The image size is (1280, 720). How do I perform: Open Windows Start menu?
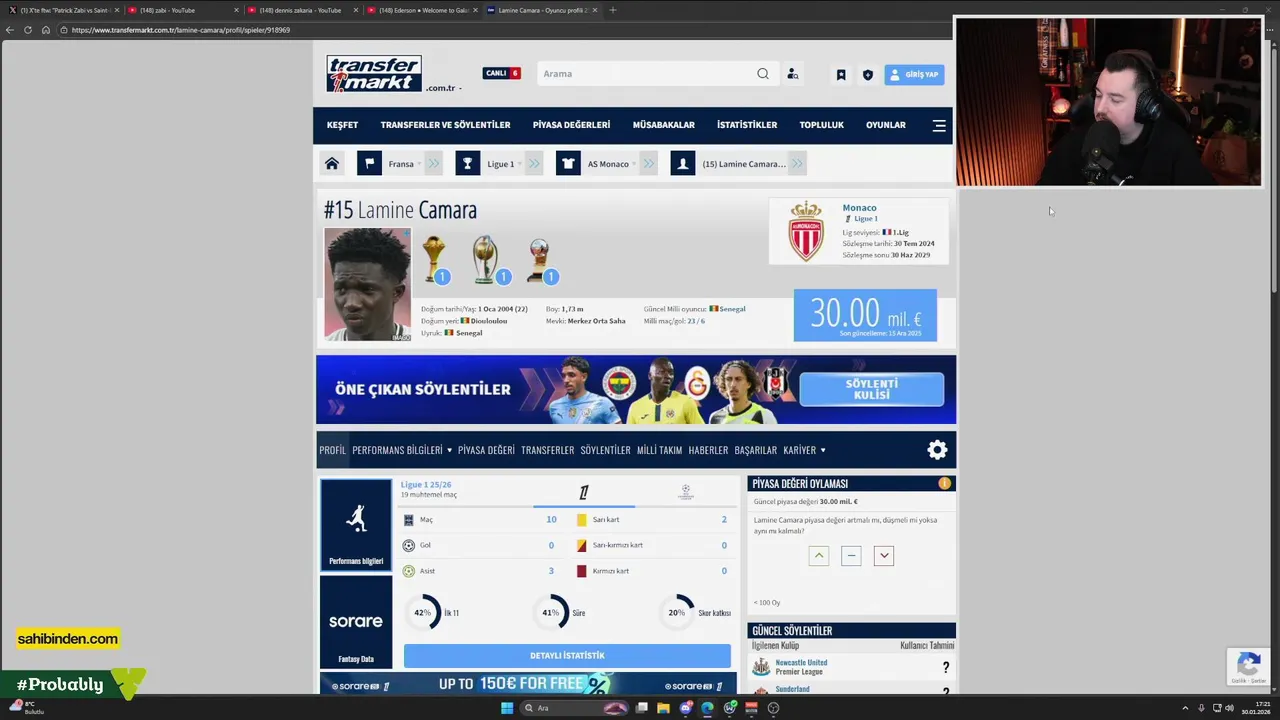[x=507, y=708]
